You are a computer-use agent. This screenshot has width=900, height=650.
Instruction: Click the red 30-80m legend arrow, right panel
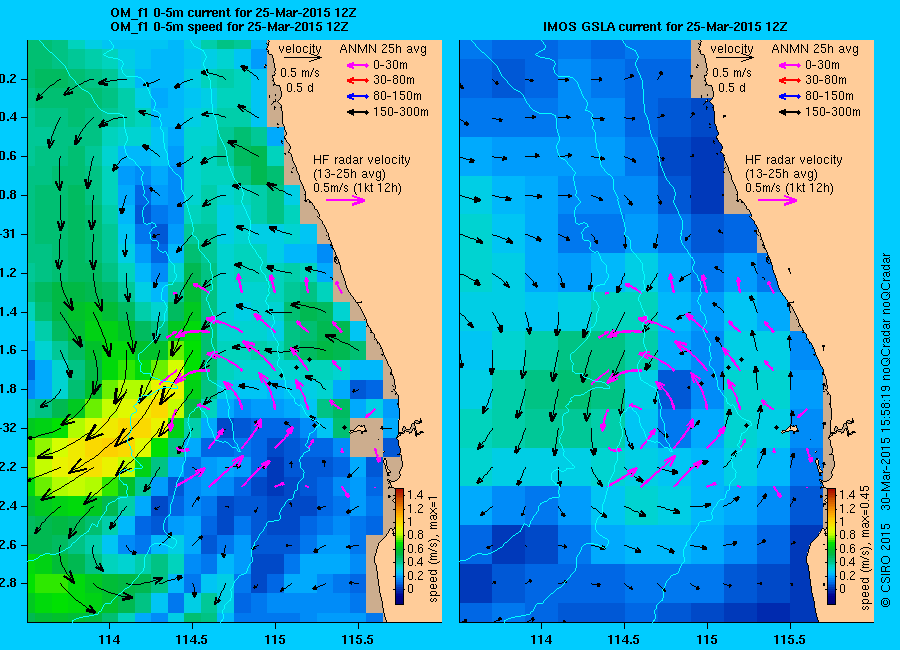click(x=790, y=80)
